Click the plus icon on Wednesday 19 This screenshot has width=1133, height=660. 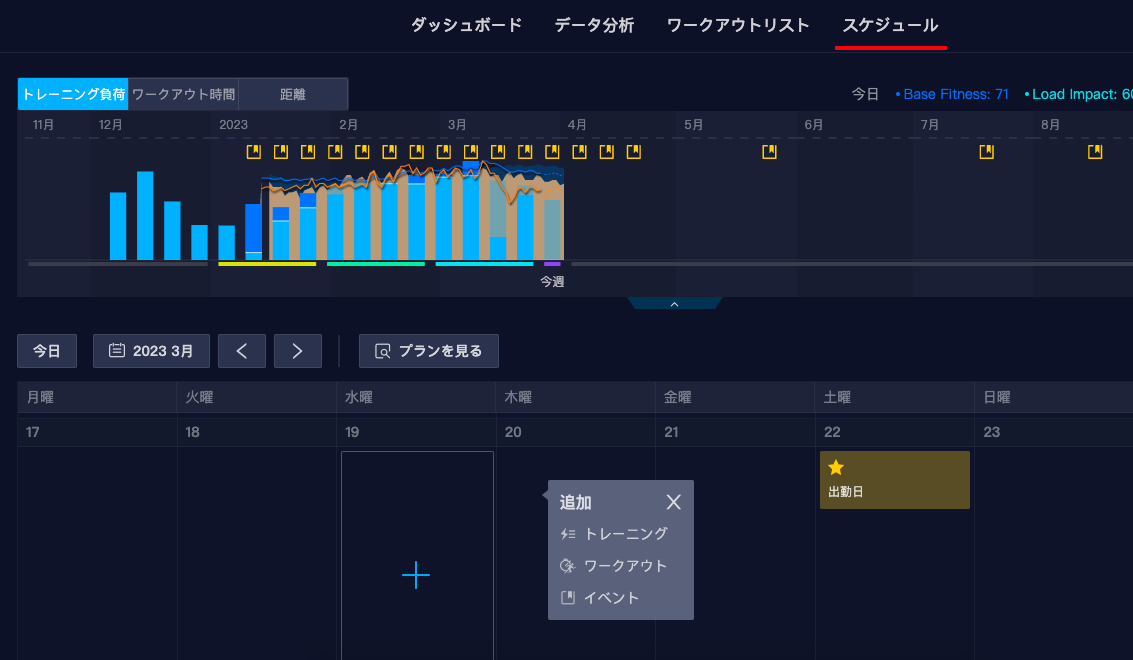415,575
